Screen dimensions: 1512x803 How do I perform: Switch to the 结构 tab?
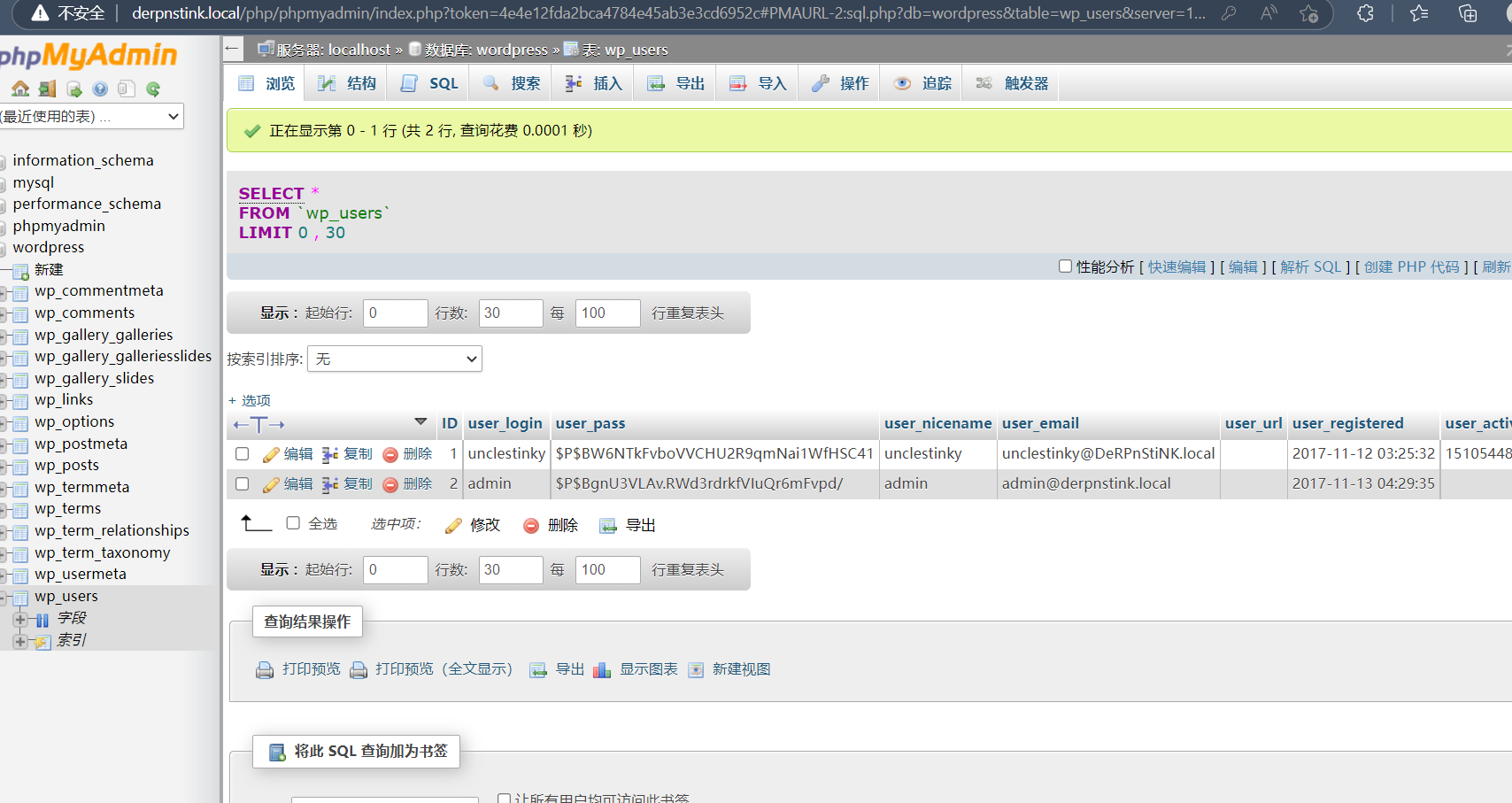pos(347,83)
